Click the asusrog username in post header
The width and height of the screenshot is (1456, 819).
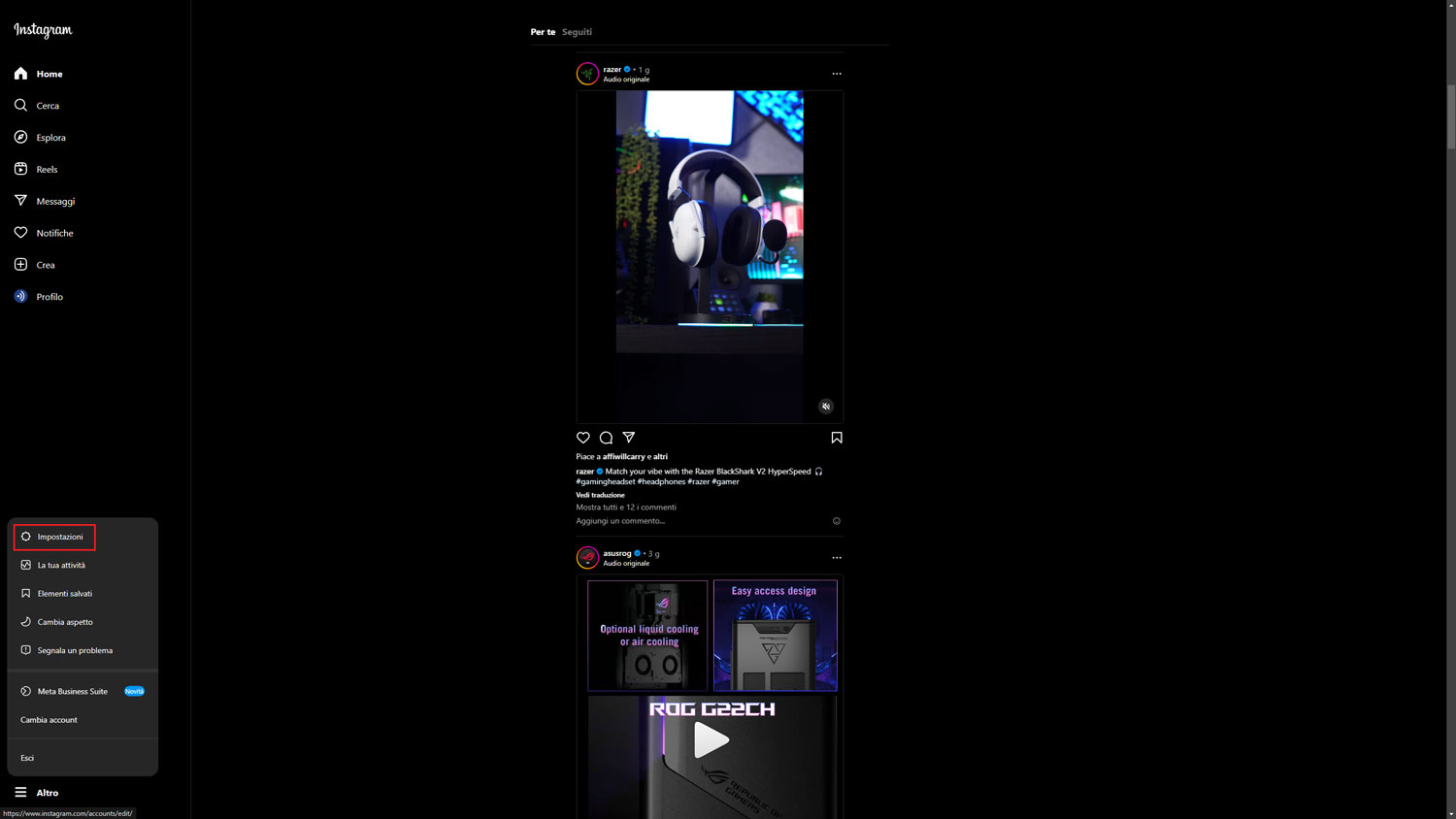click(x=617, y=554)
